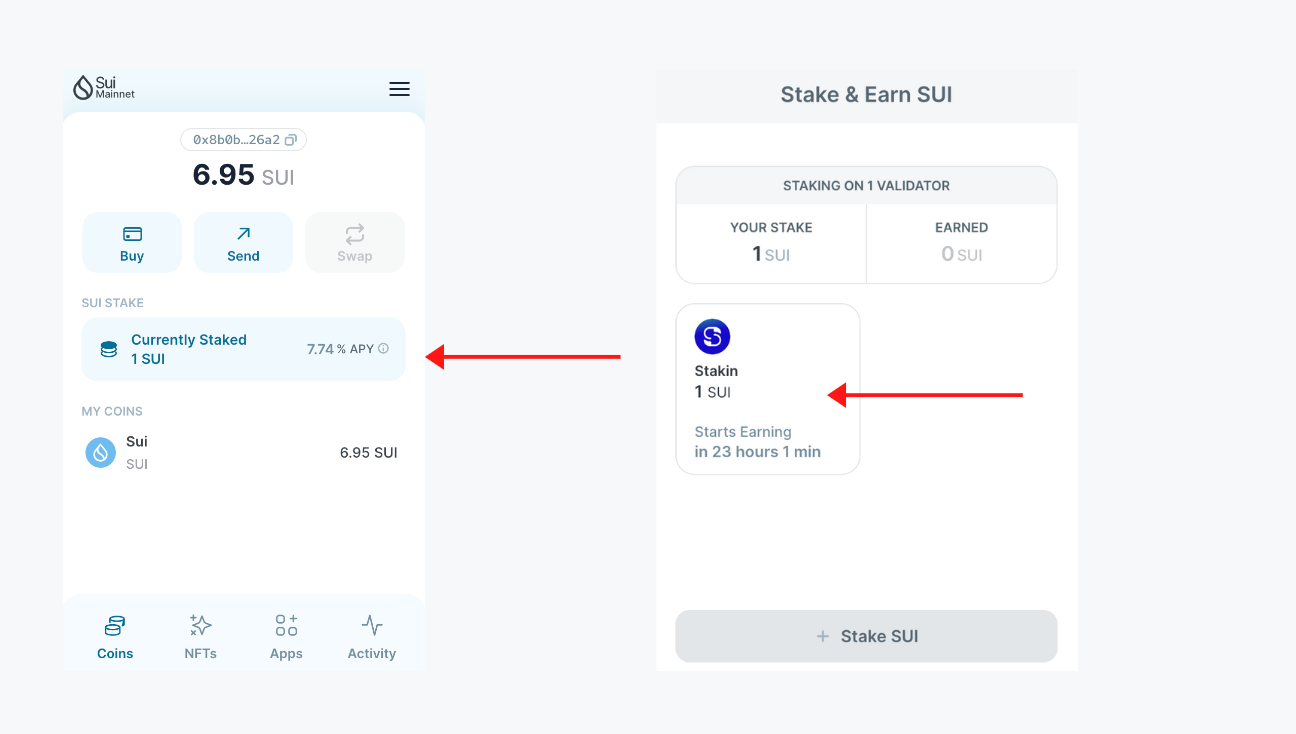Click the Apps grid icon
Viewport: 1296px width, 734px height.
point(286,626)
